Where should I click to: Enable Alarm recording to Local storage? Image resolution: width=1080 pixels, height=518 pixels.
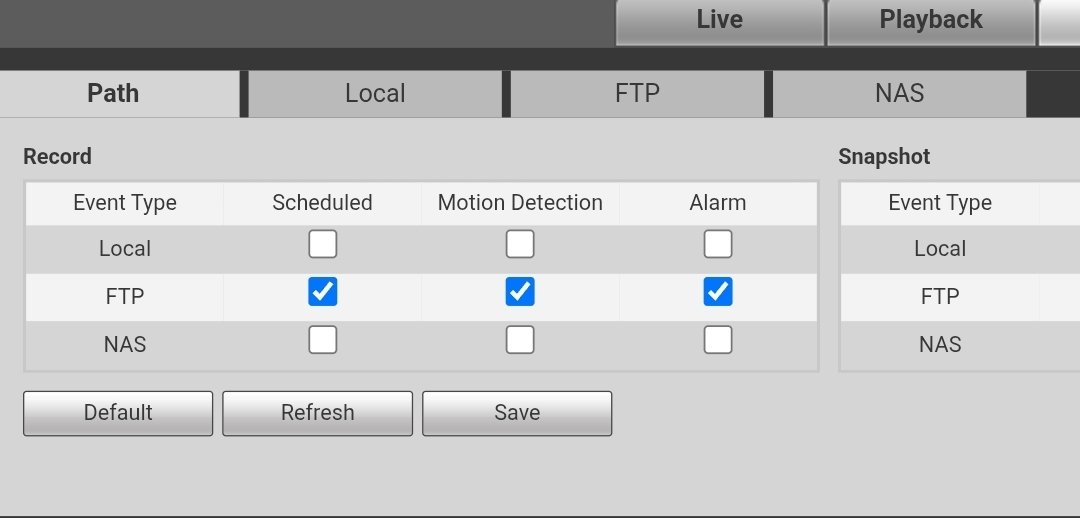pyautogui.click(x=718, y=244)
